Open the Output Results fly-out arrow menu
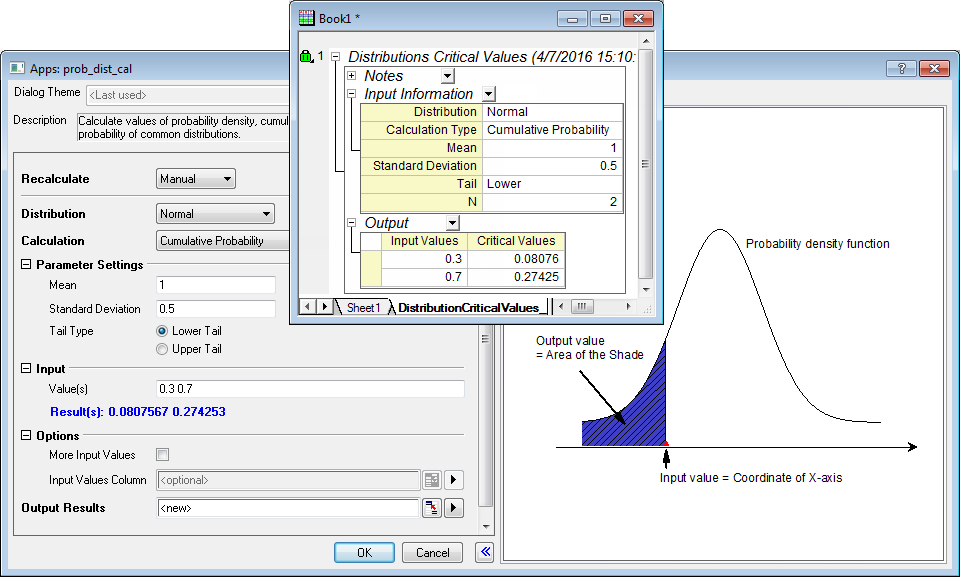960x577 pixels. click(x=453, y=508)
